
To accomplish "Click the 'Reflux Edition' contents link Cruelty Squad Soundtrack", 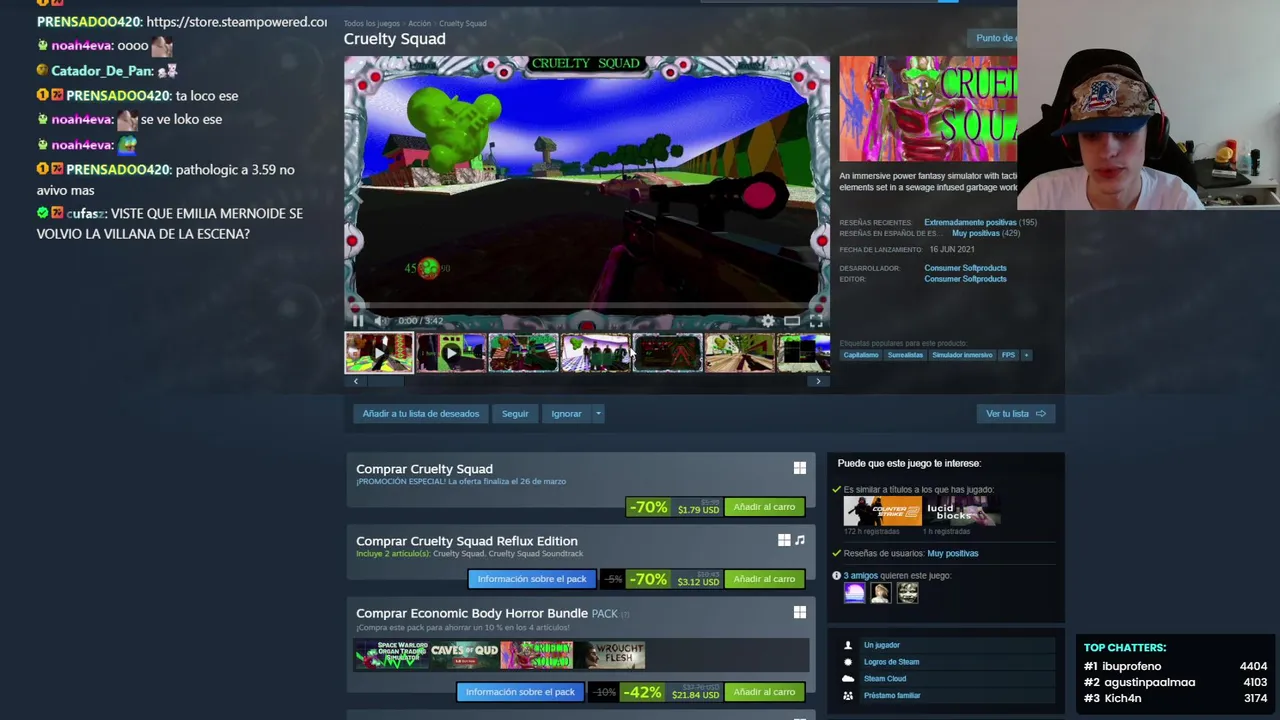I will [536, 554].
